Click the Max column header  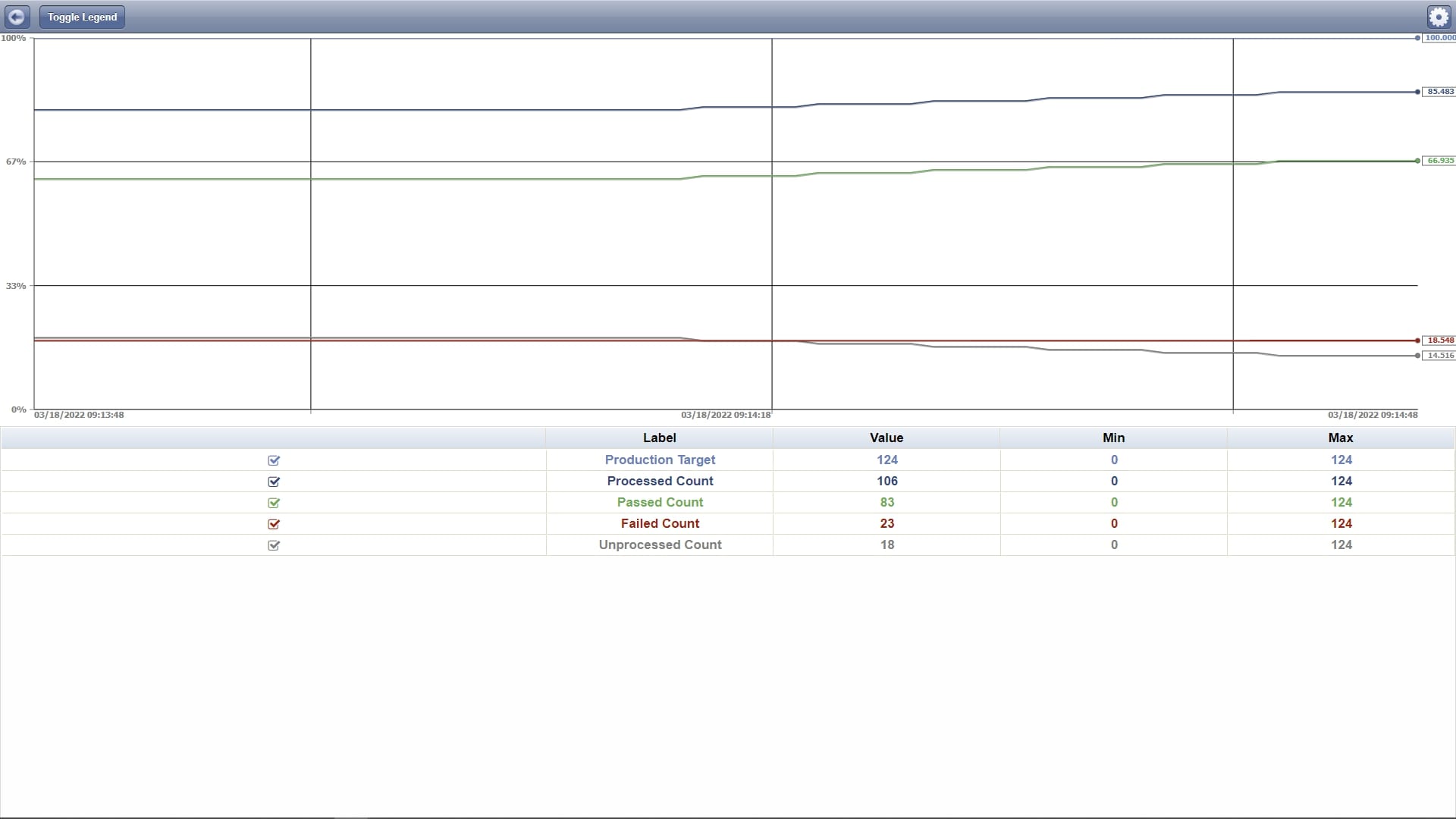point(1340,438)
